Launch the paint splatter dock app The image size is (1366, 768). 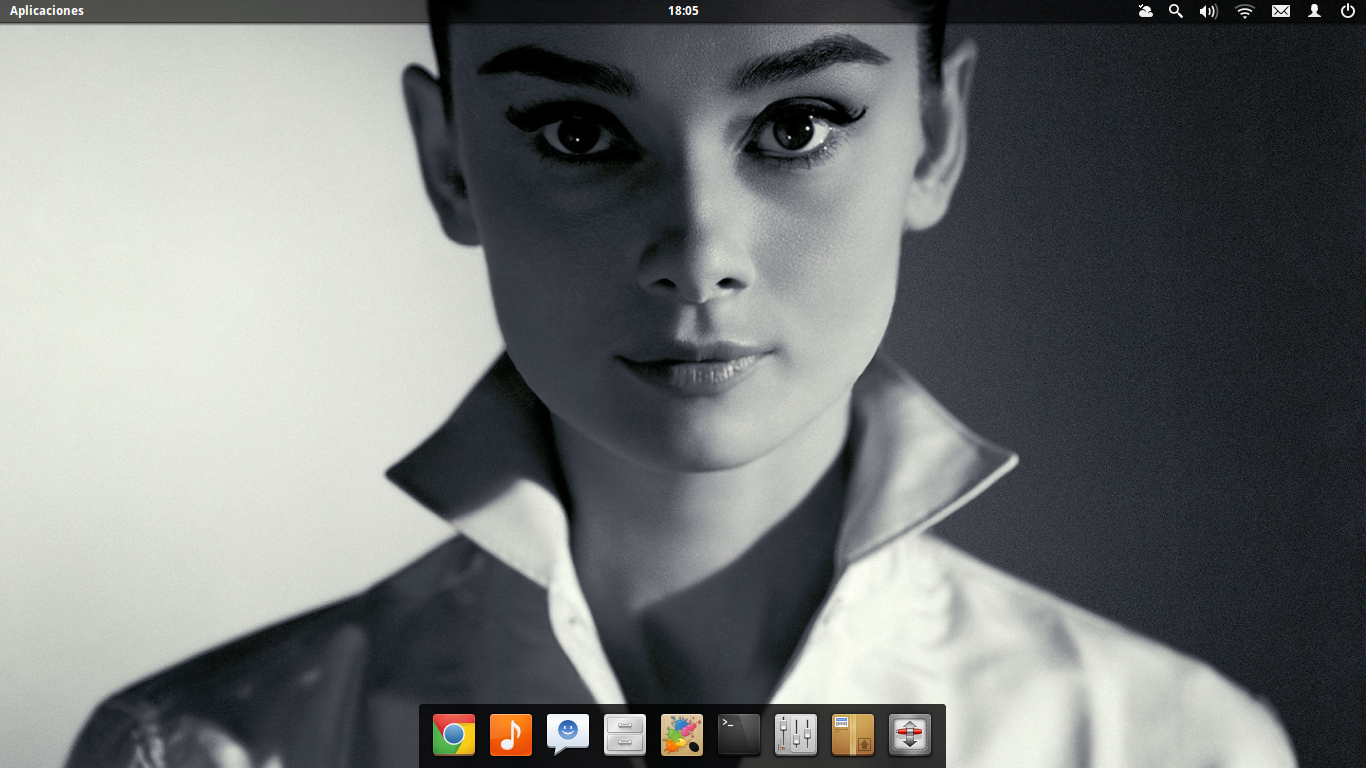(682, 735)
